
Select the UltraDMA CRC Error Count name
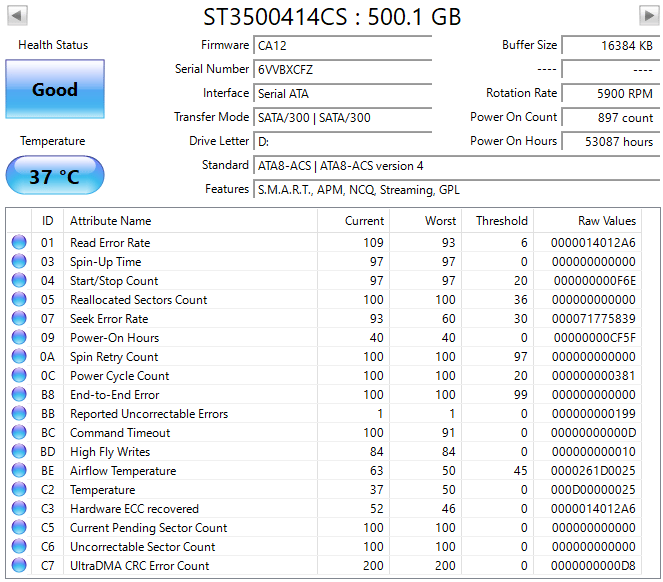tap(140, 566)
